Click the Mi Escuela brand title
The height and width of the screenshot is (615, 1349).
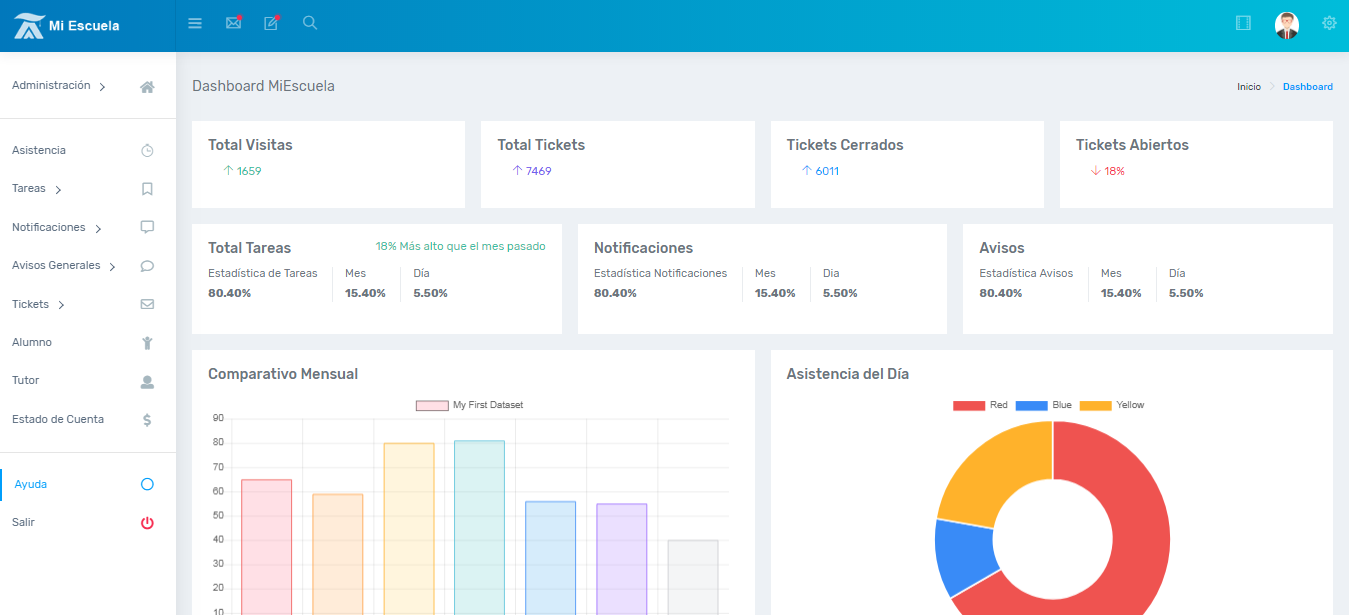tap(84, 26)
